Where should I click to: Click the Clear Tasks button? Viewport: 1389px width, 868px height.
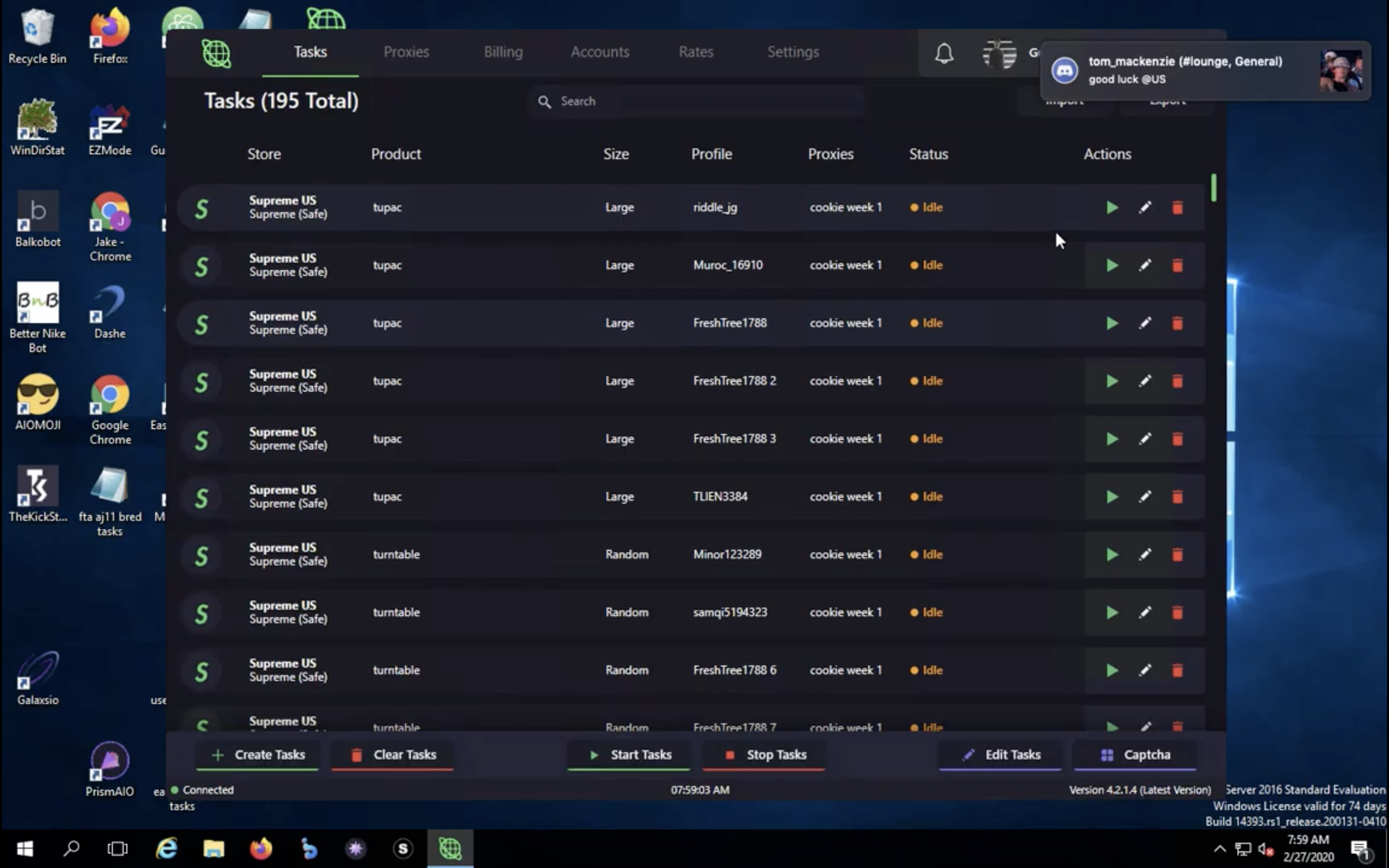(x=393, y=755)
